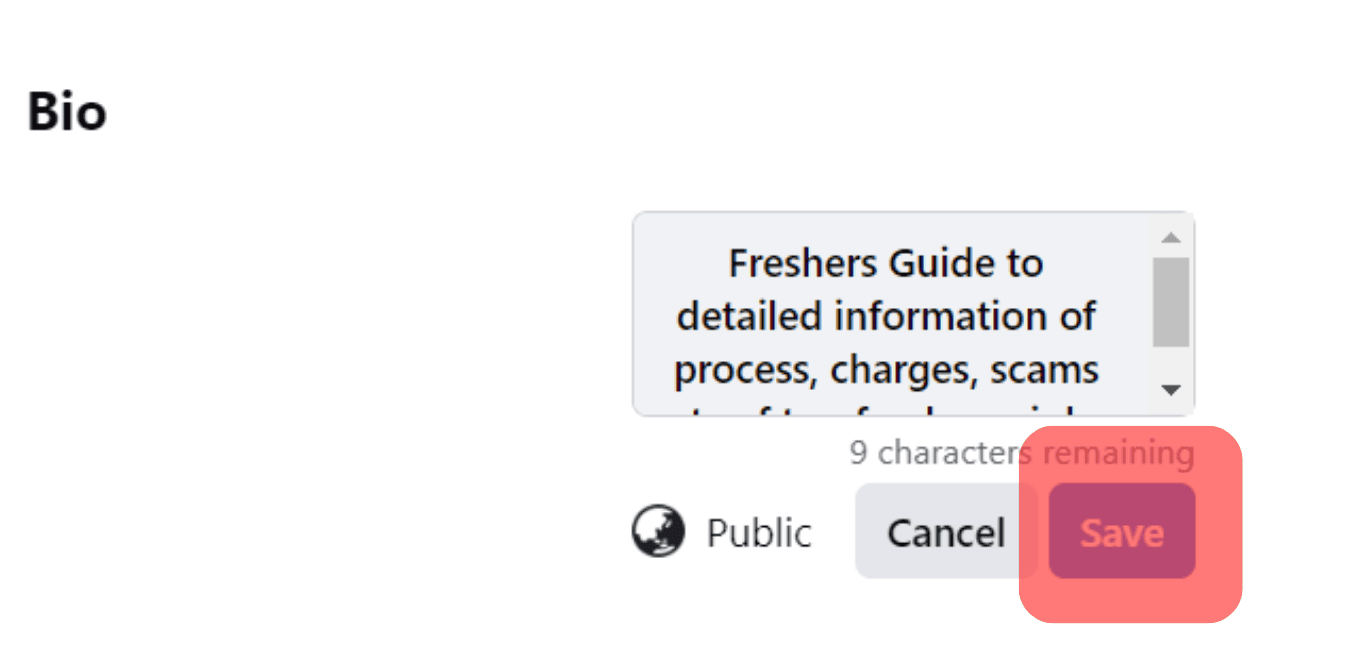Place cursor on 'detailed information of' line
Viewport: 1366px width, 645px height.
pos(886,317)
